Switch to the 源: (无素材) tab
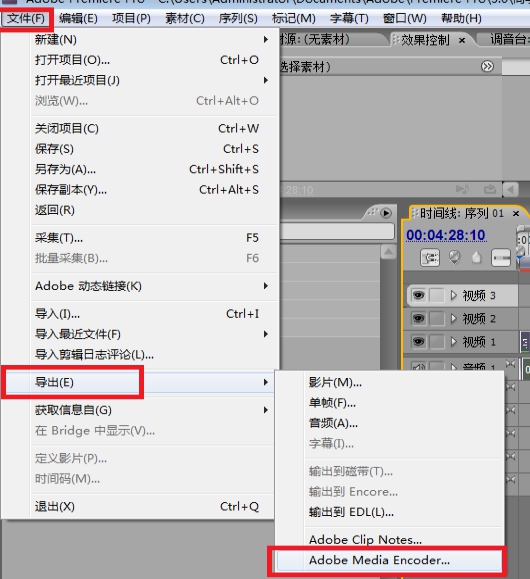Image resolution: width=530 pixels, height=579 pixels. coord(315,39)
